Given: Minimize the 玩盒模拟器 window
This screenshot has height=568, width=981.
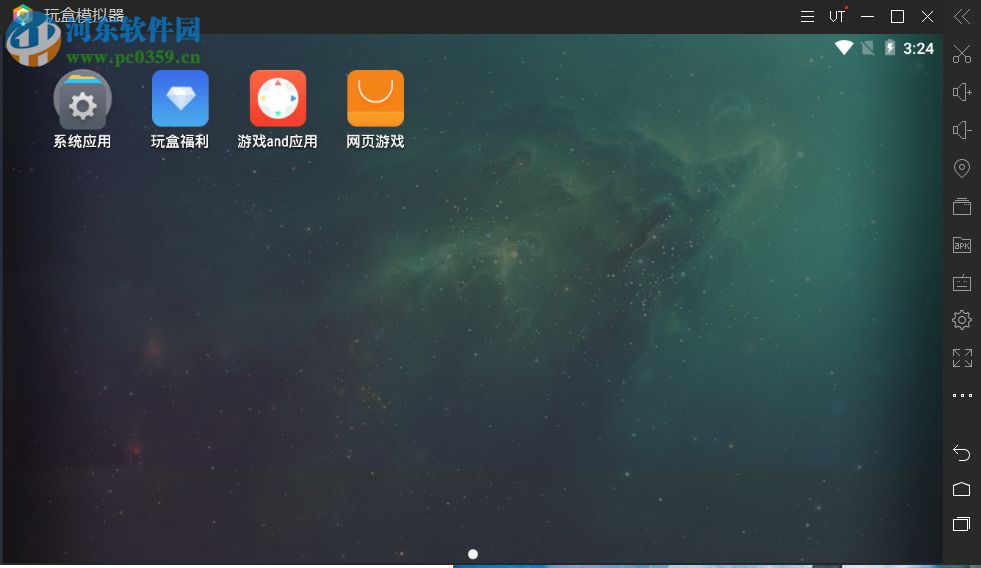Looking at the screenshot, I should (x=867, y=17).
